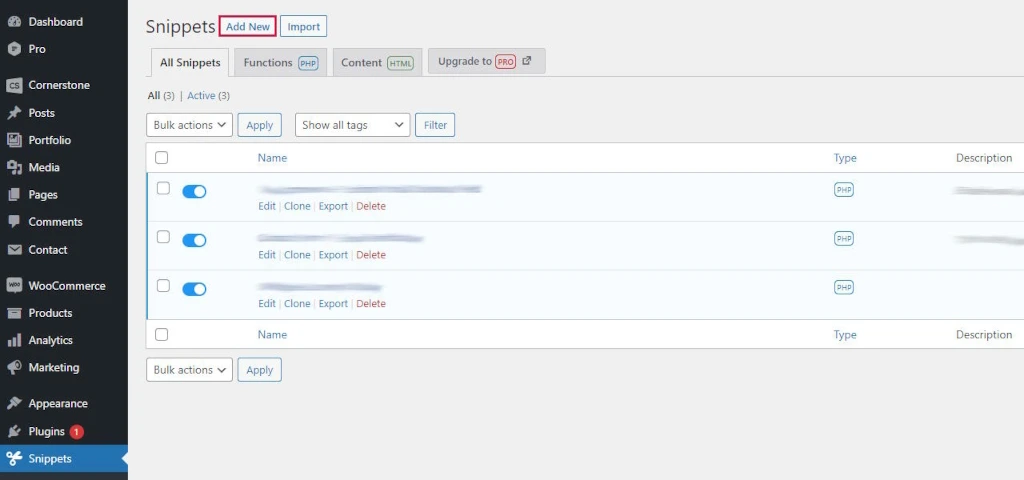This screenshot has width=1024, height=480.
Task: Open Snippets menu item in sidebar
Action: (64, 458)
